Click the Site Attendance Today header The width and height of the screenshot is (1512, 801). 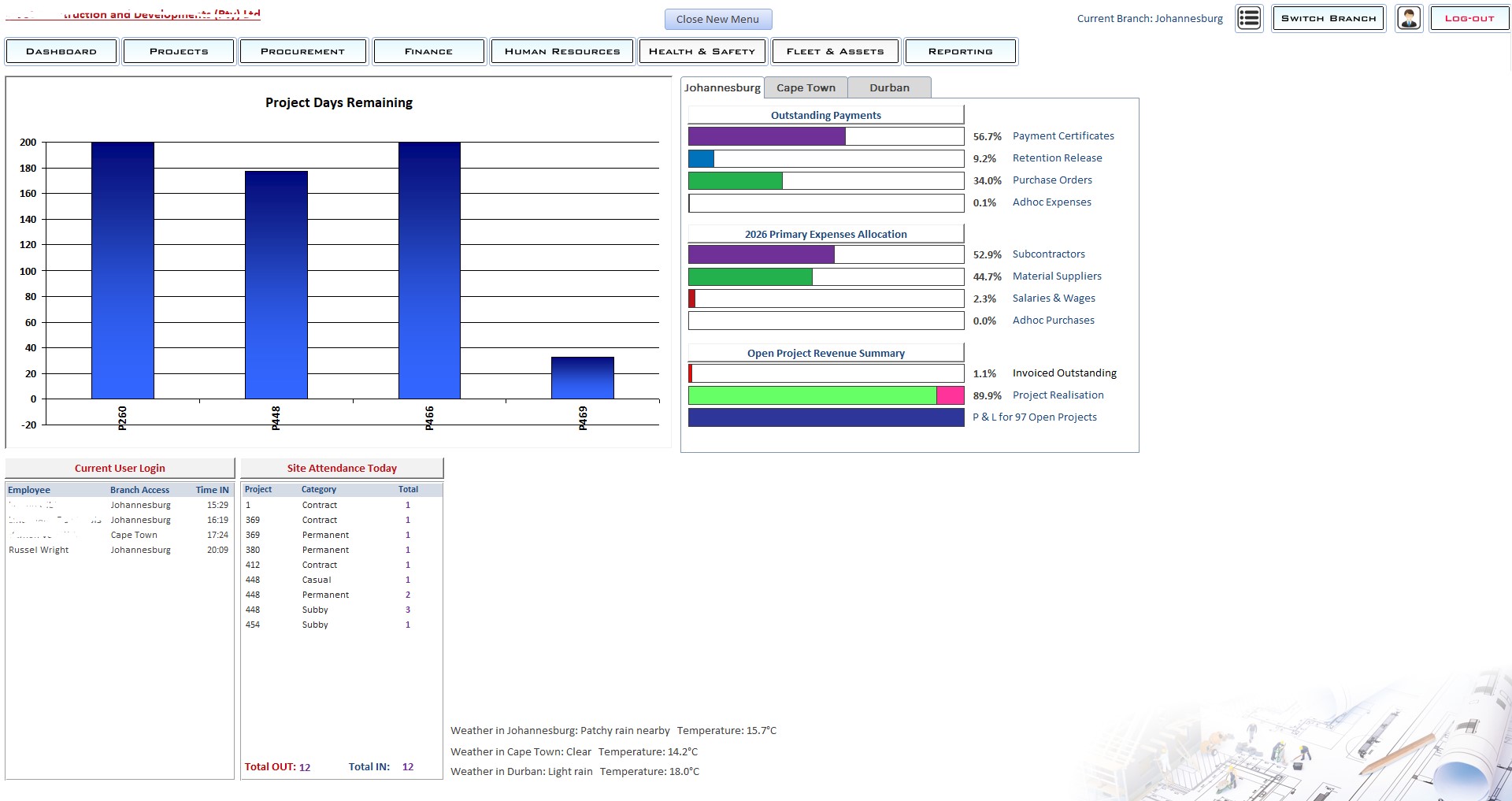coord(342,468)
